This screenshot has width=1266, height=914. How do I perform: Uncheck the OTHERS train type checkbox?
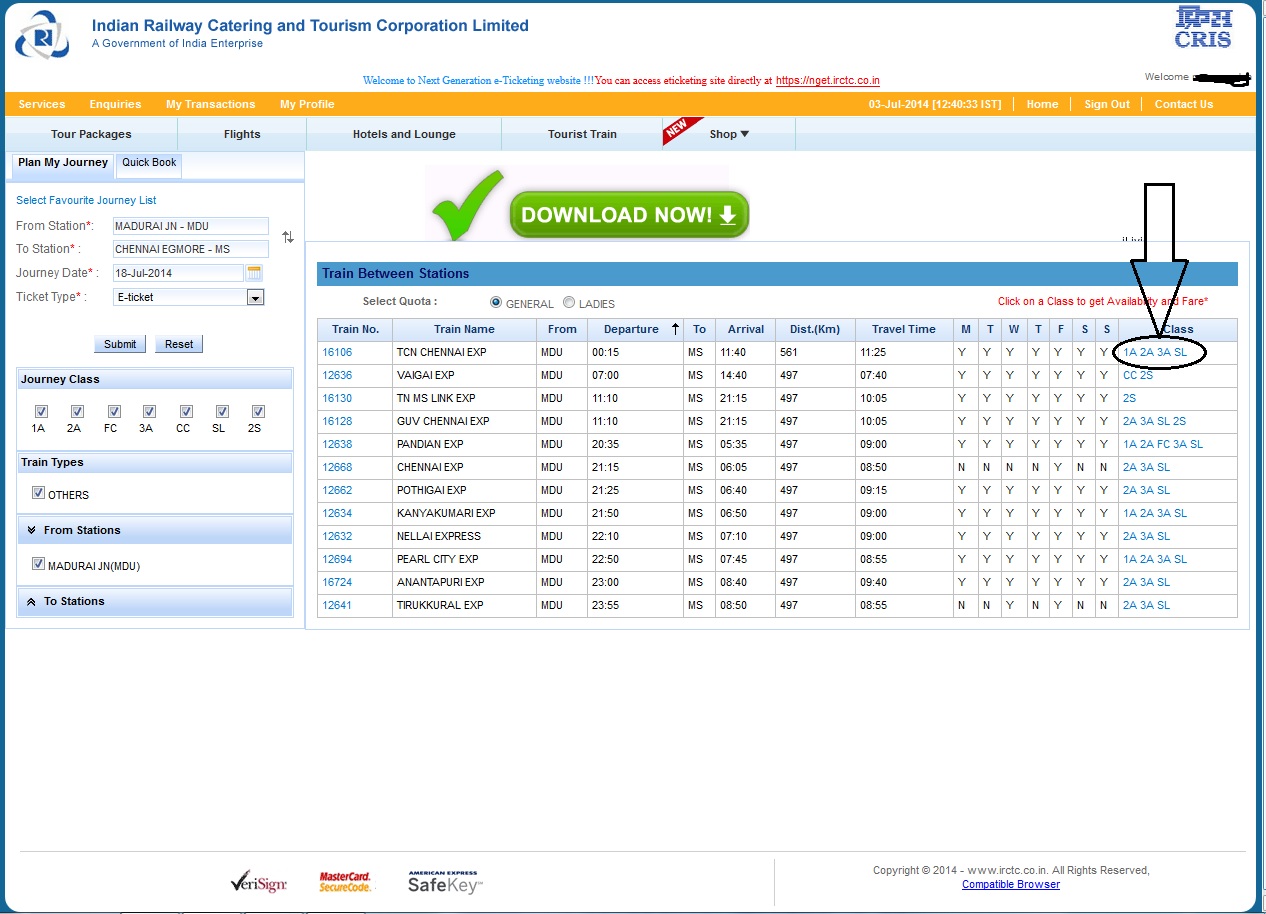tap(39, 493)
